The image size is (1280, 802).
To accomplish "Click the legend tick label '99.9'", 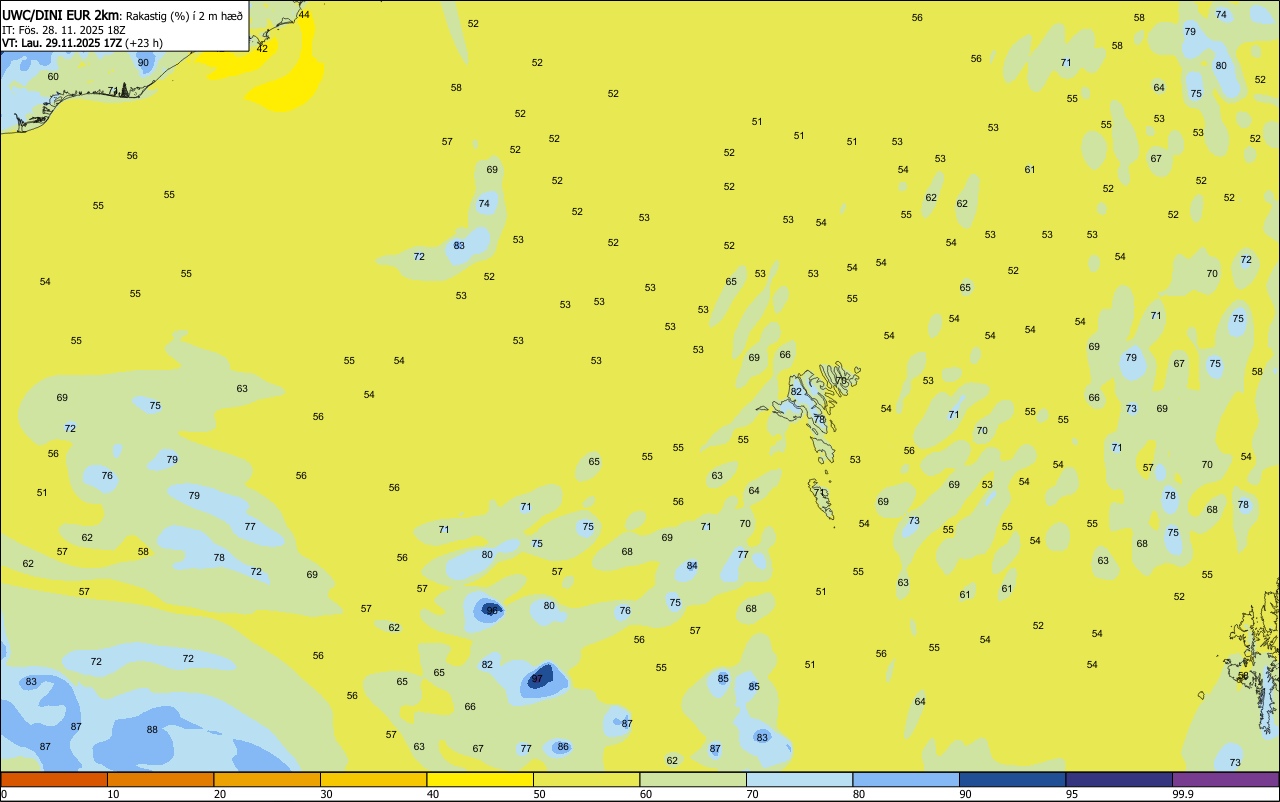I will (1183, 794).
